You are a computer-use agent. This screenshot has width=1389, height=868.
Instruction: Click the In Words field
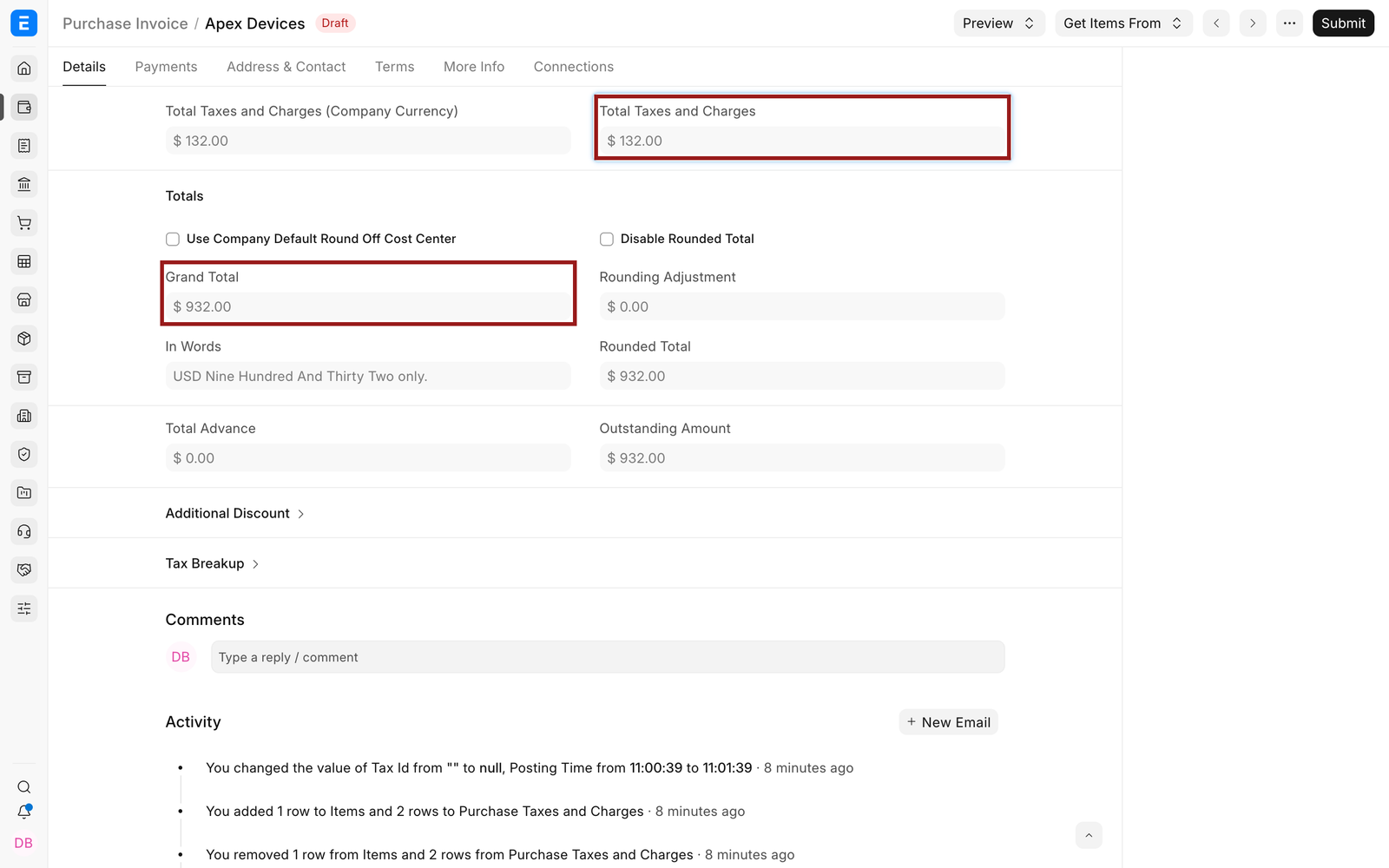[x=368, y=376]
